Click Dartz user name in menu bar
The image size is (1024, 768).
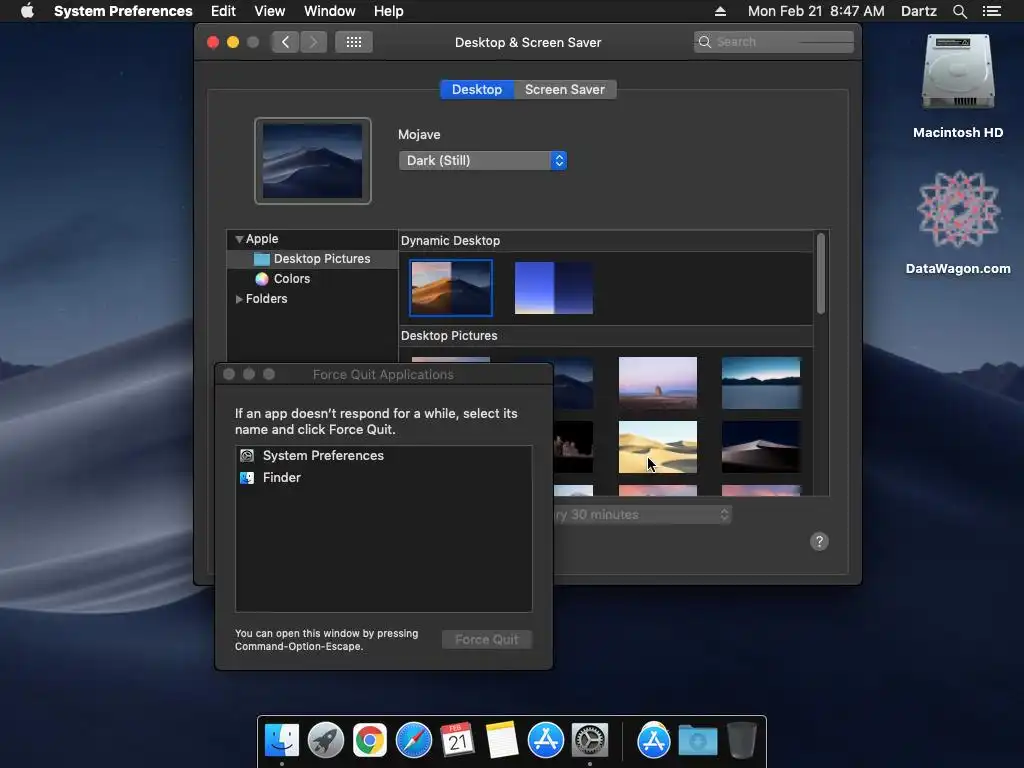click(918, 11)
